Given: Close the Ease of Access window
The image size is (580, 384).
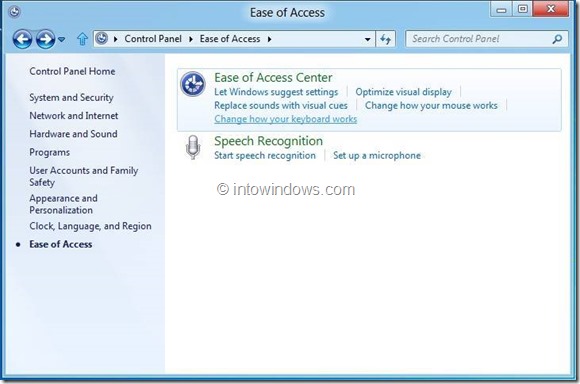Looking at the screenshot, I should coord(550,9).
